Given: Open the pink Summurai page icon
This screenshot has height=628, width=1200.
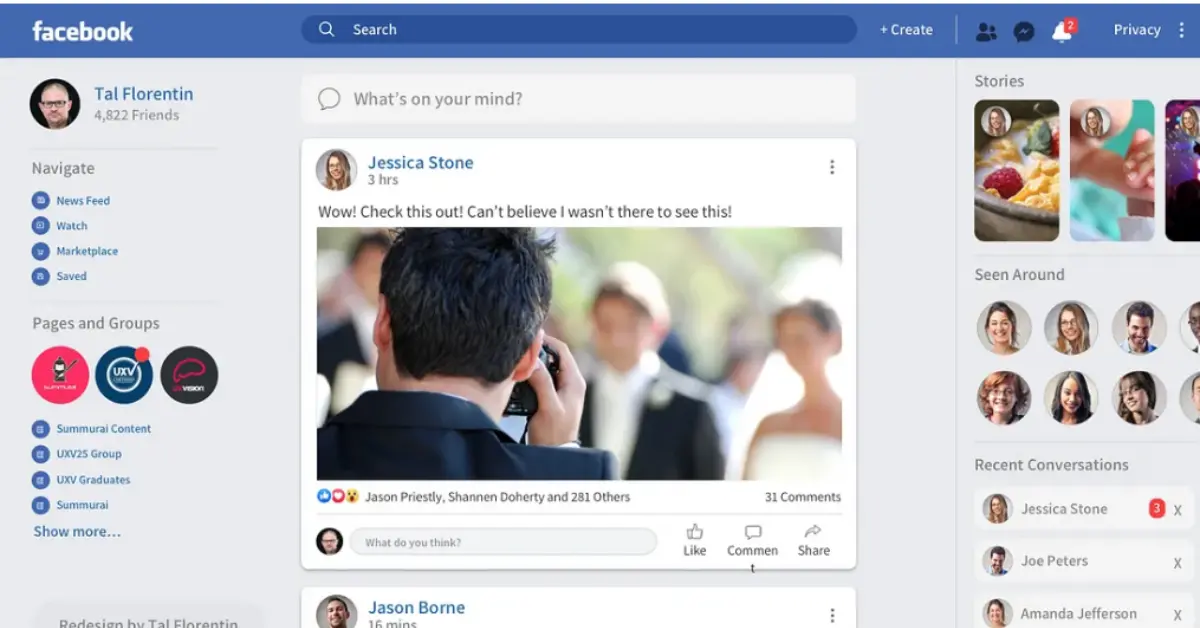Looking at the screenshot, I should tap(60, 375).
